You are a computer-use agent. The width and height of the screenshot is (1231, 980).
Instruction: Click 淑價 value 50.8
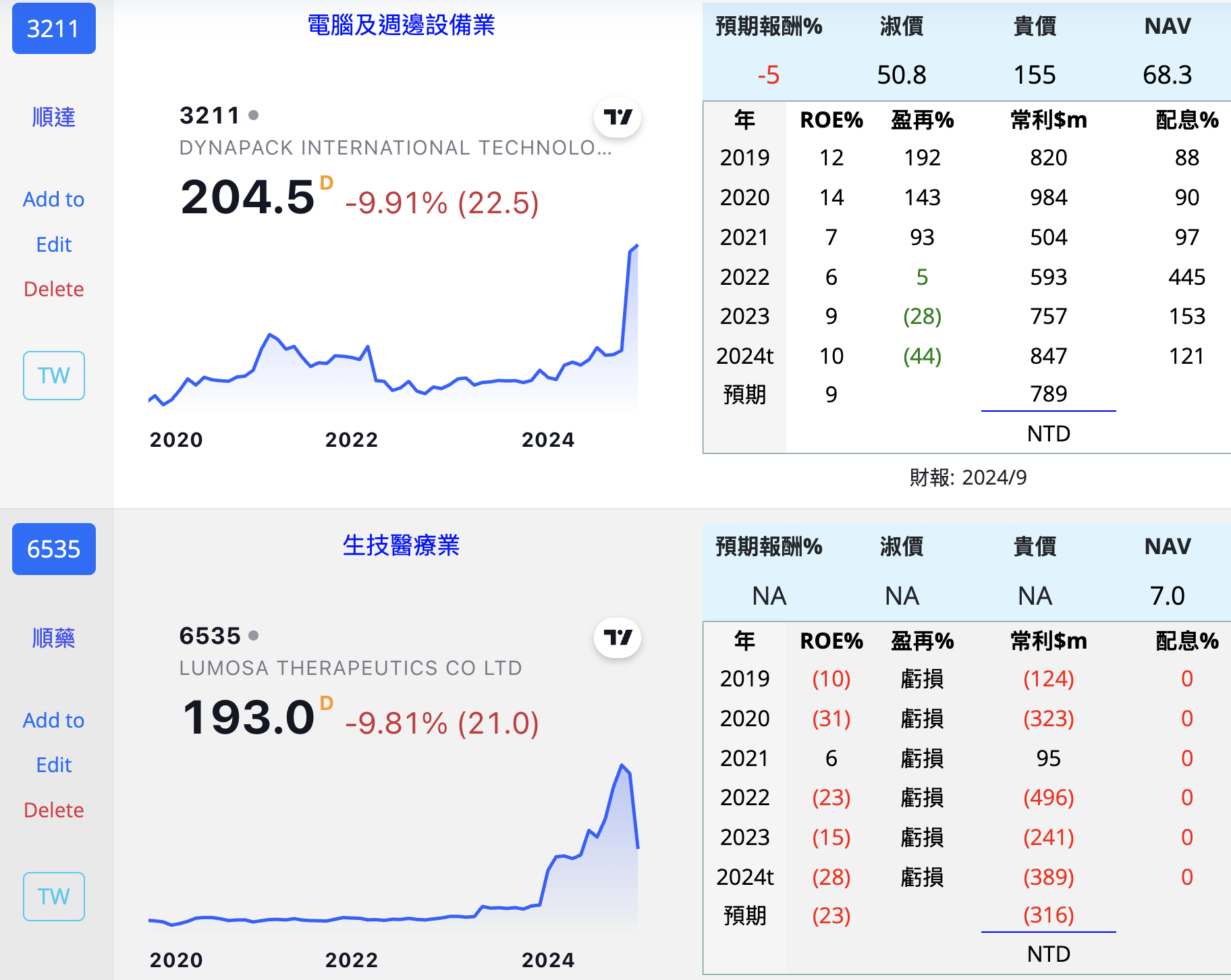pyautogui.click(x=902, y=75)
